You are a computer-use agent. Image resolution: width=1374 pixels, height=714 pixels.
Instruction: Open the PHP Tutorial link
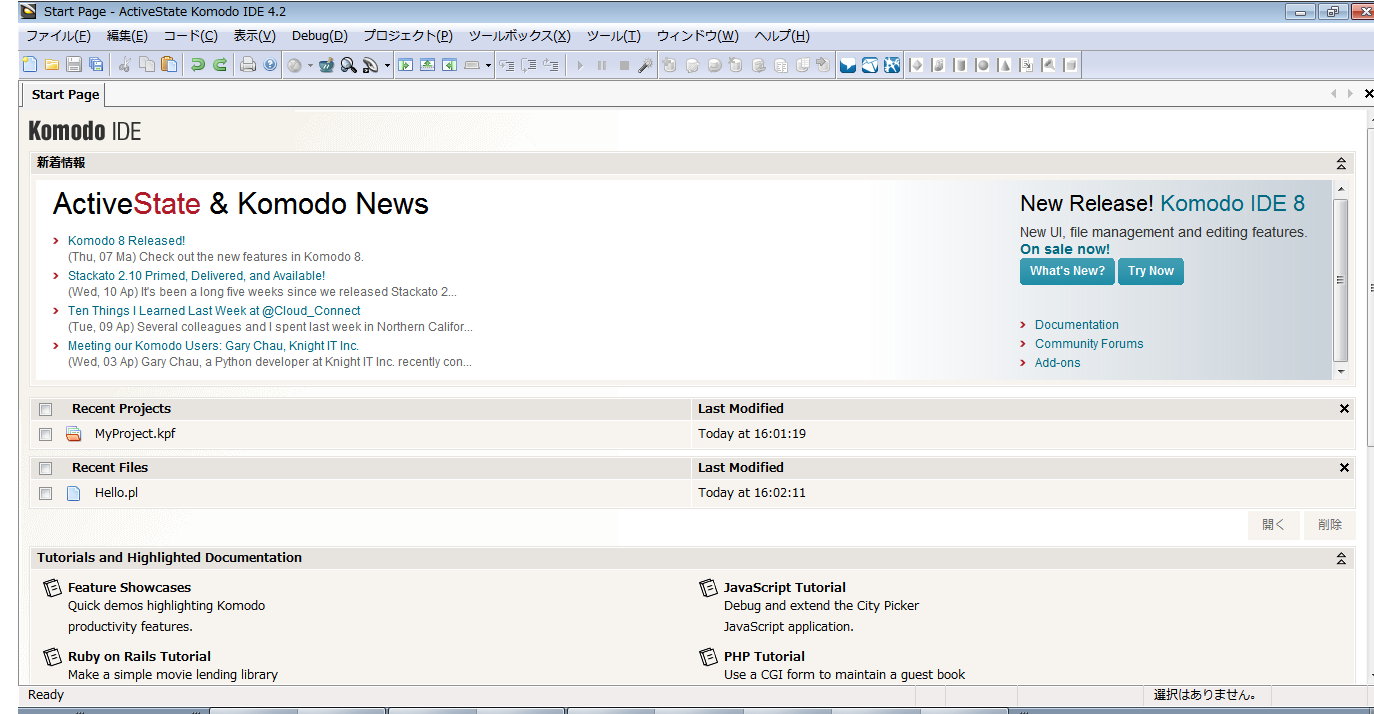[x=764, y=657]
